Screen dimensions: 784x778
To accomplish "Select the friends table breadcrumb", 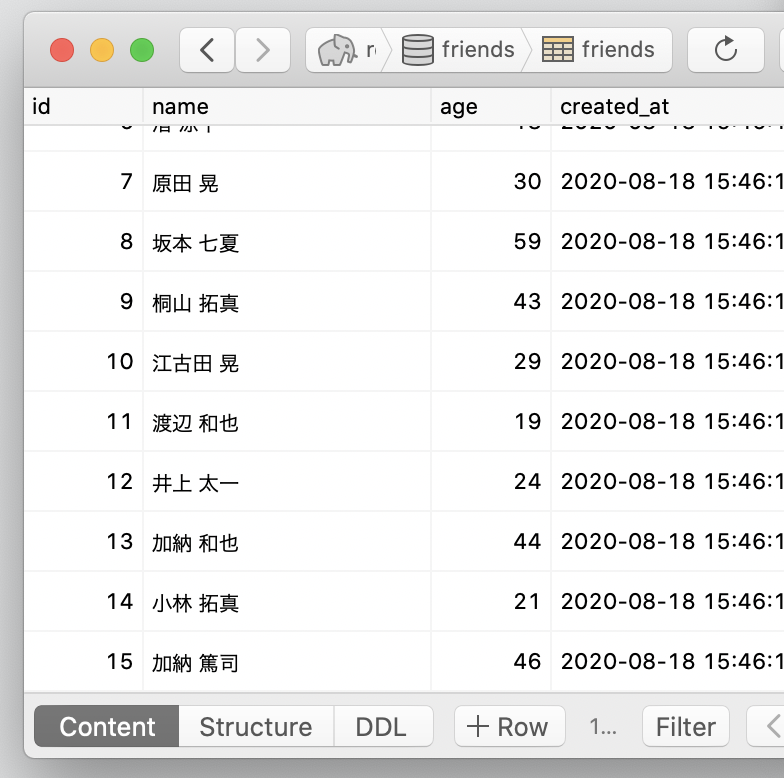I will [598, 50].
